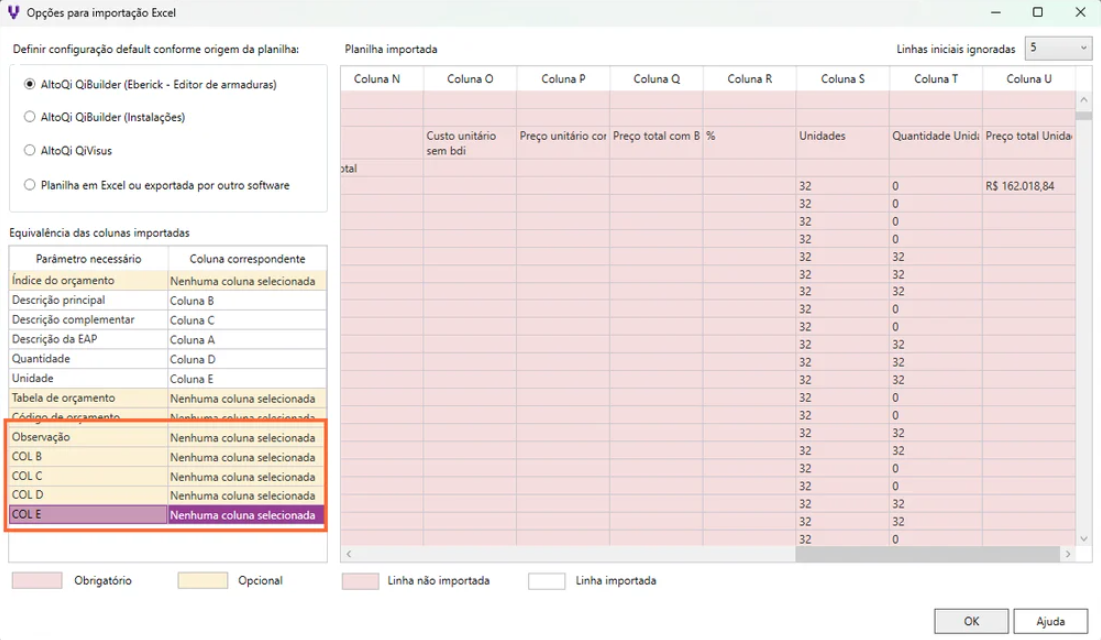Open Linhas iniciais ignoradas dropdown
The width and height of the screenshot is (1101, 640).
[1058, 48]
